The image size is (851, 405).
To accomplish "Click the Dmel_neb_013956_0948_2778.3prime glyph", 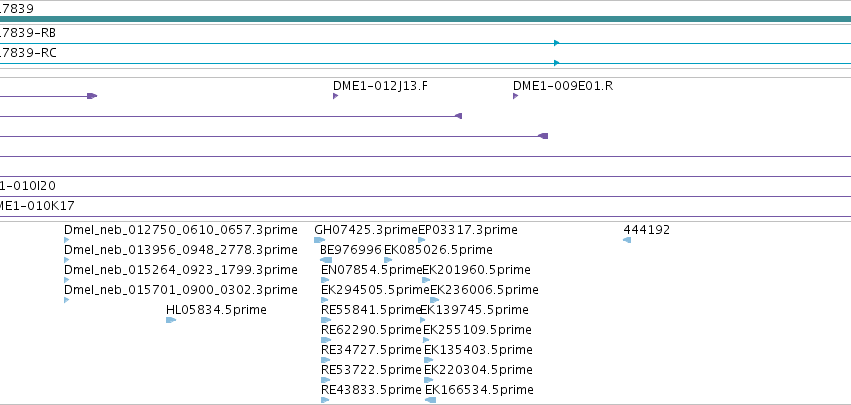I will pyautogui.click(x=66, y=260).
